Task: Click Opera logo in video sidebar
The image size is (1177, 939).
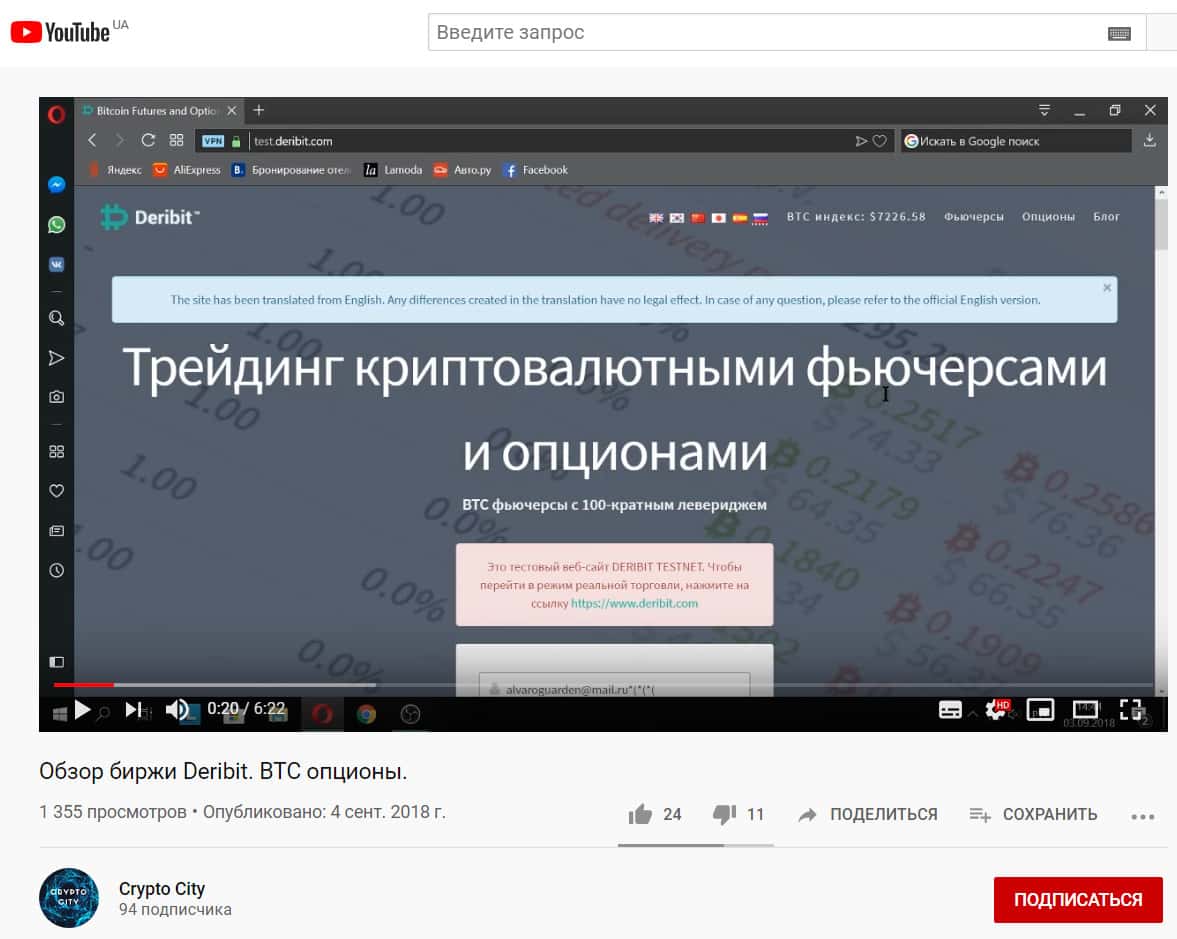Action: (56, 114)
